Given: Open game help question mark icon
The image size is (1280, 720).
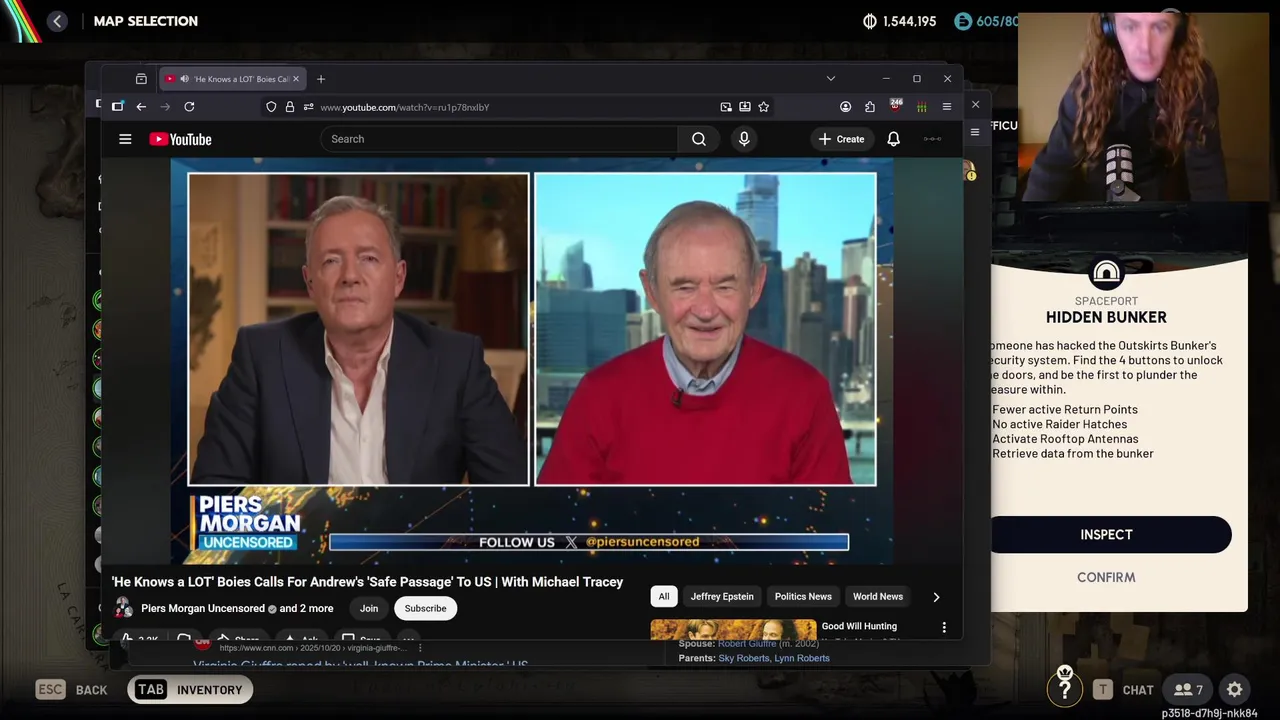Looking at the screenshot, I should click(x=1064, y=689).
